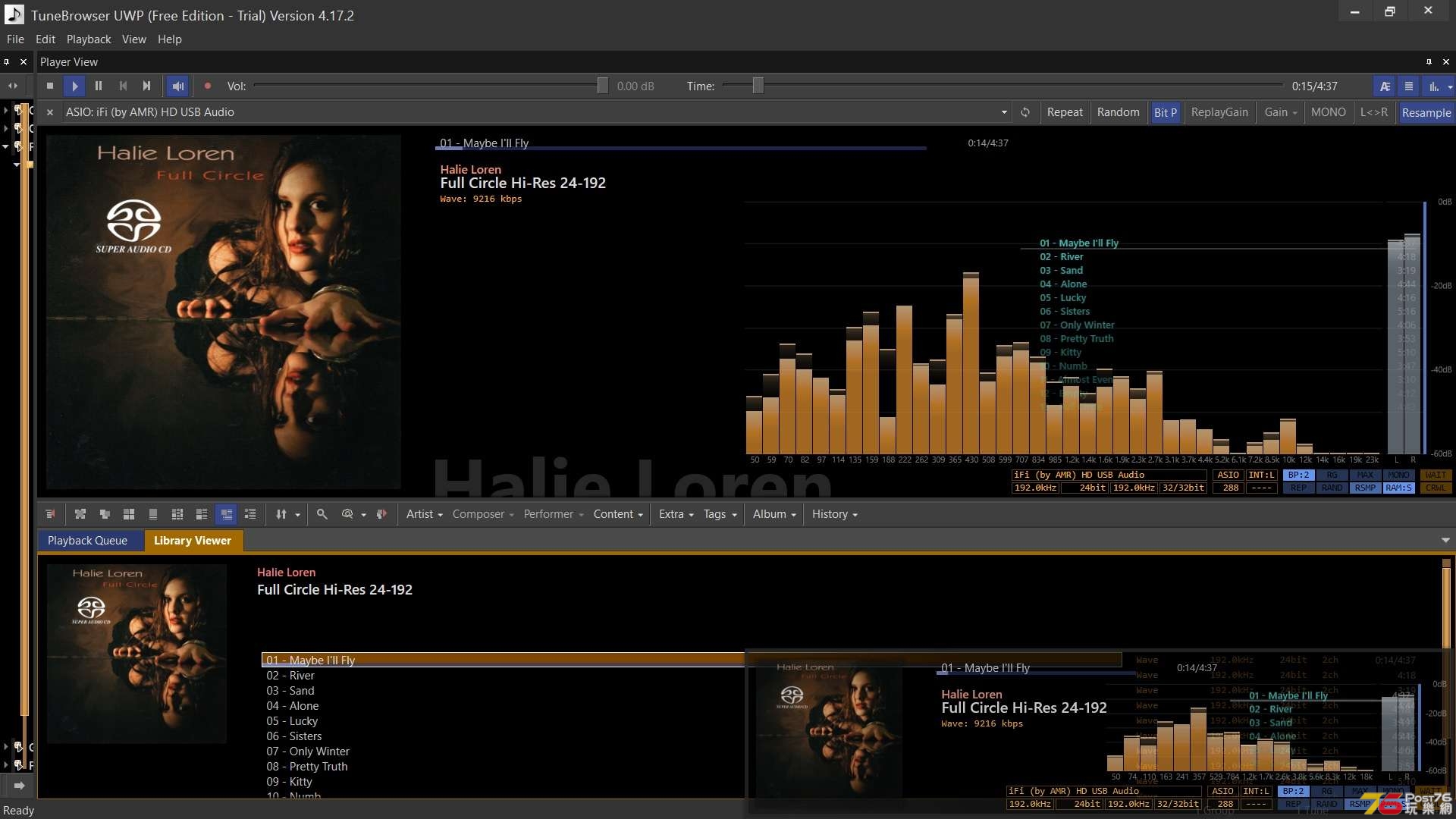Toggle the spectrum analyzer icon
The image size is (1456, 819).
pos(1434,86)
